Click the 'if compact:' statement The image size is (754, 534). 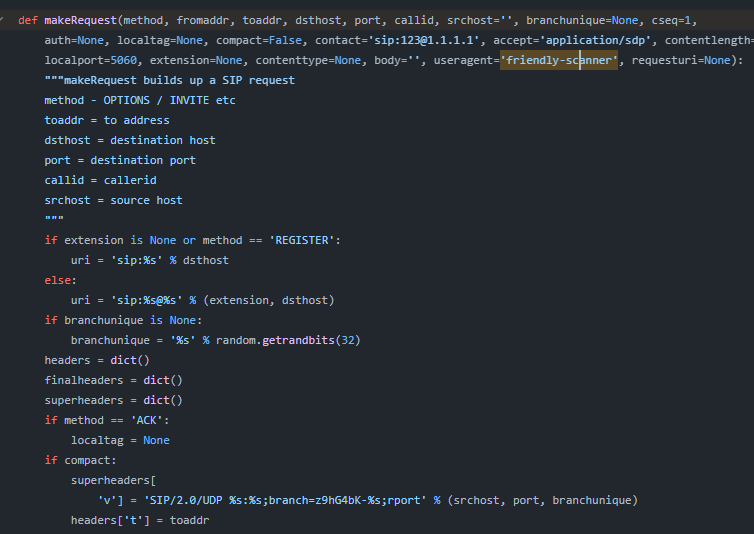[x=80, y=460]
